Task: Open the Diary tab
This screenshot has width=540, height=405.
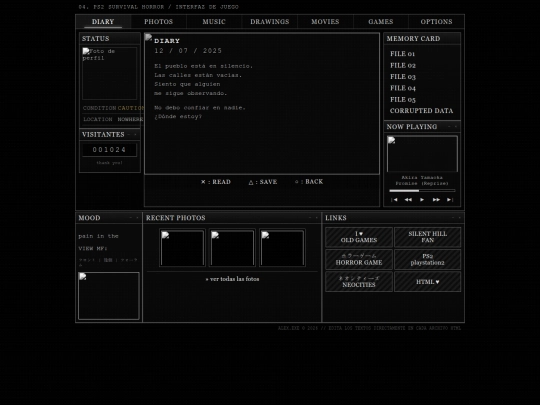Action: tap(103, 22)
